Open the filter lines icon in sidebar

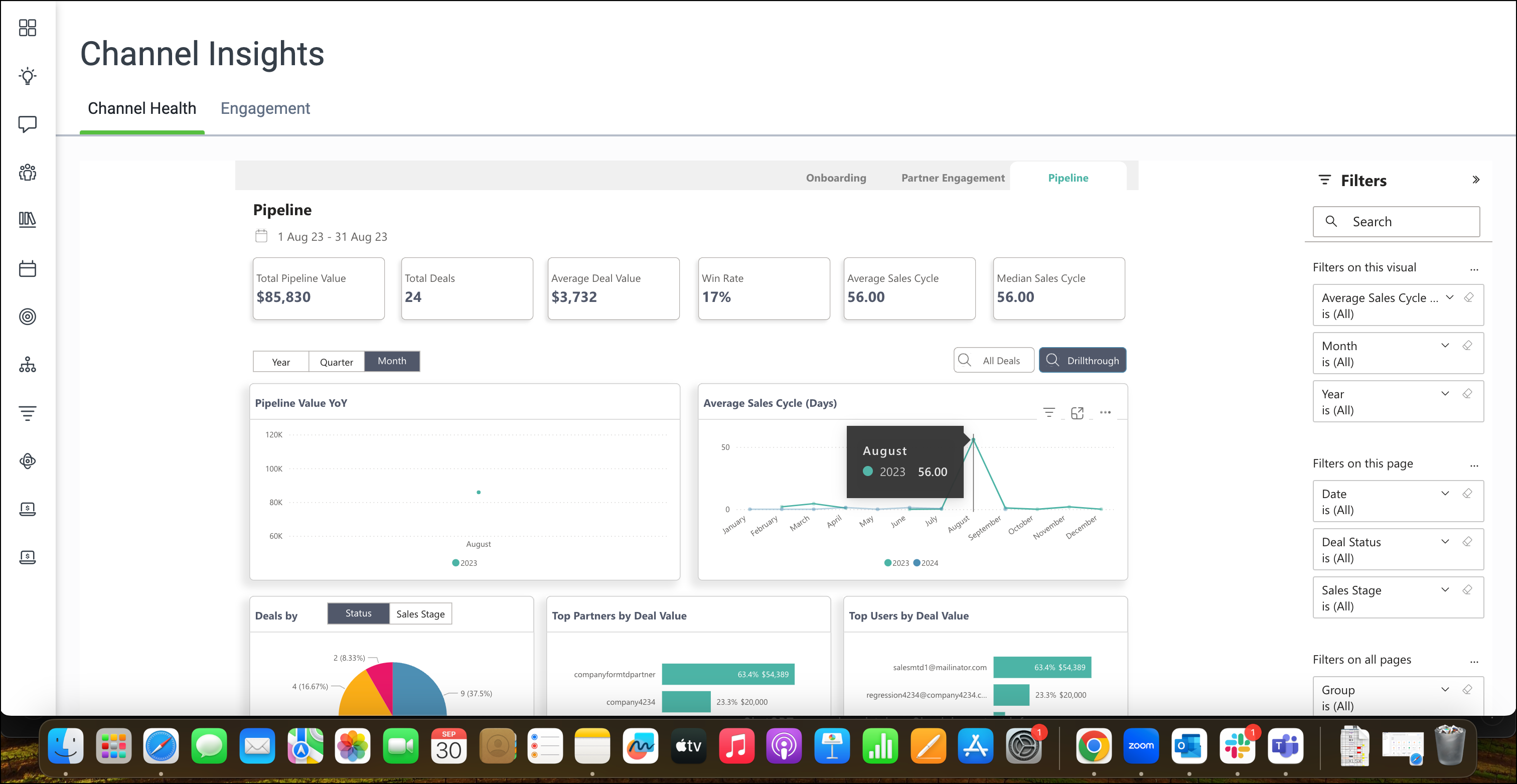tap(27, 413)
